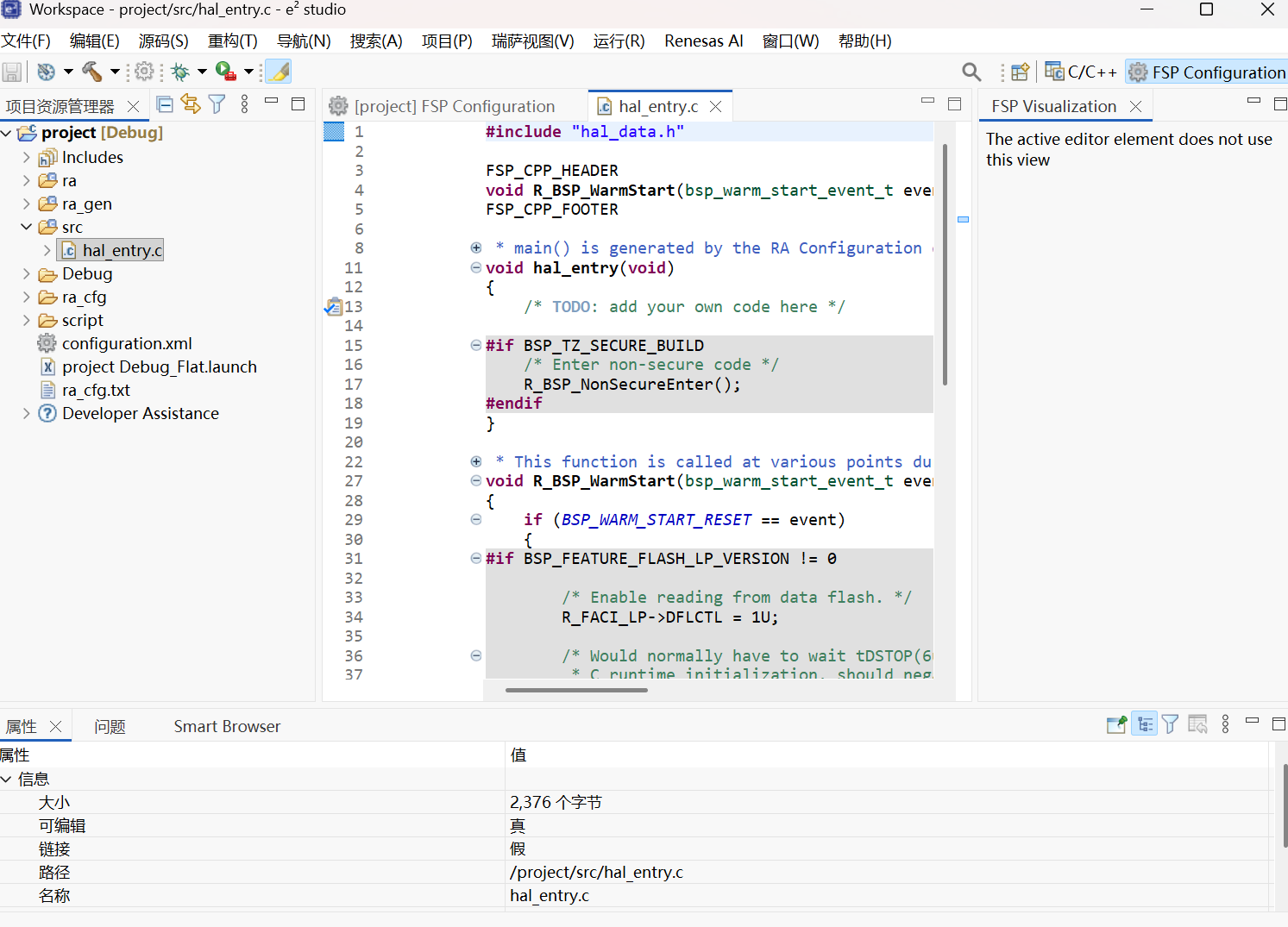The width and height of the screenshot is (1288, 927).
Task: Click the TODO task marker at line 13
Action: click(332, 306)
